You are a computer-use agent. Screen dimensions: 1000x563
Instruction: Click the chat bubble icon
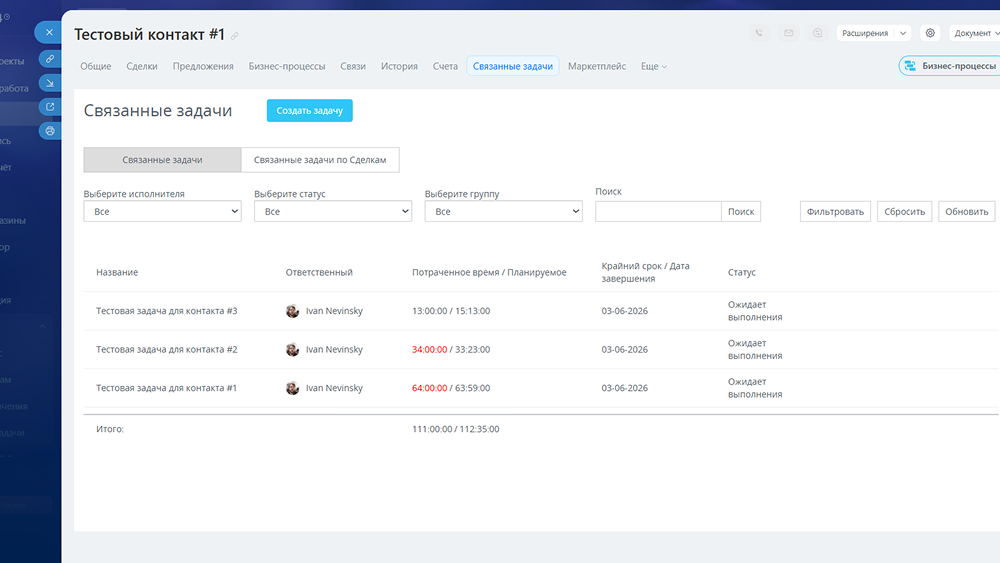click(818, 33)
